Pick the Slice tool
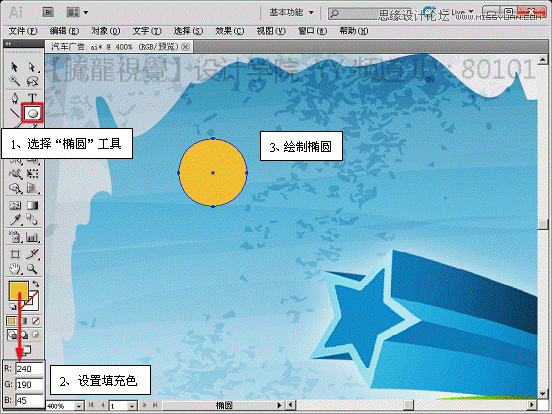Screen dimensions: 552x414 click(x=32, y=254)
